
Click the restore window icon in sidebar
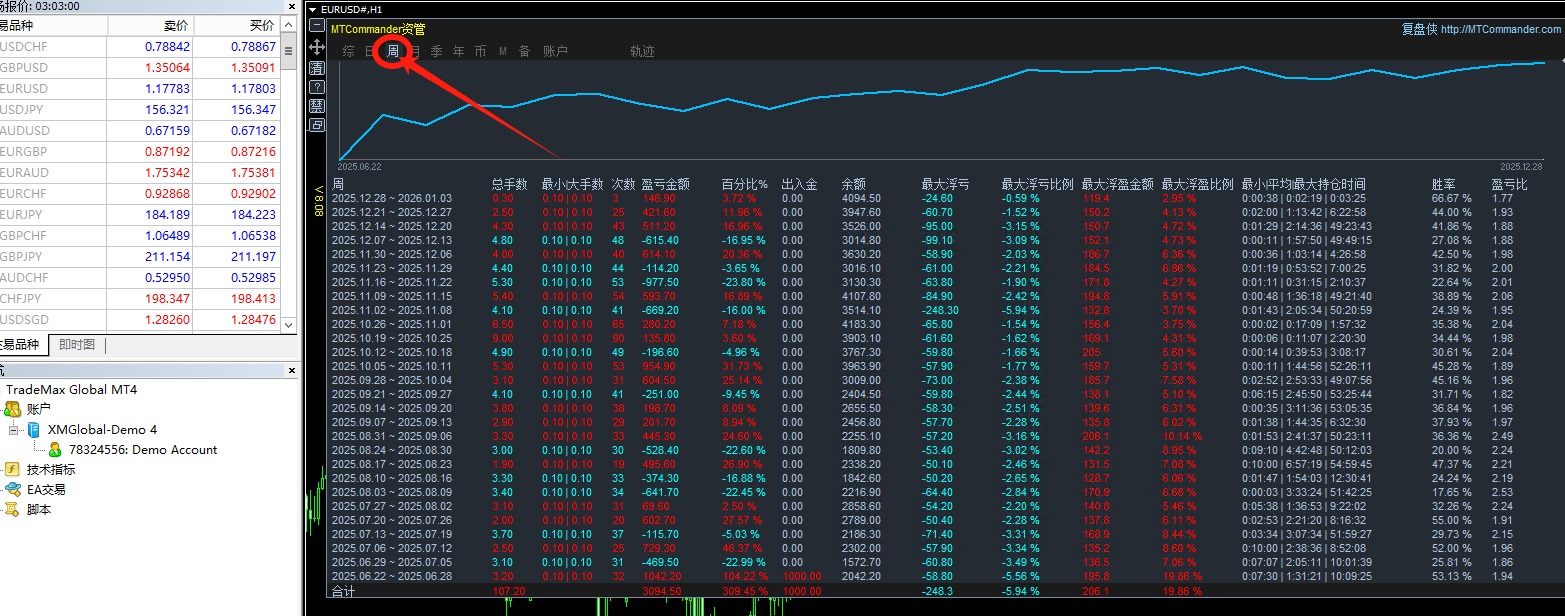[x=317, y=125]
